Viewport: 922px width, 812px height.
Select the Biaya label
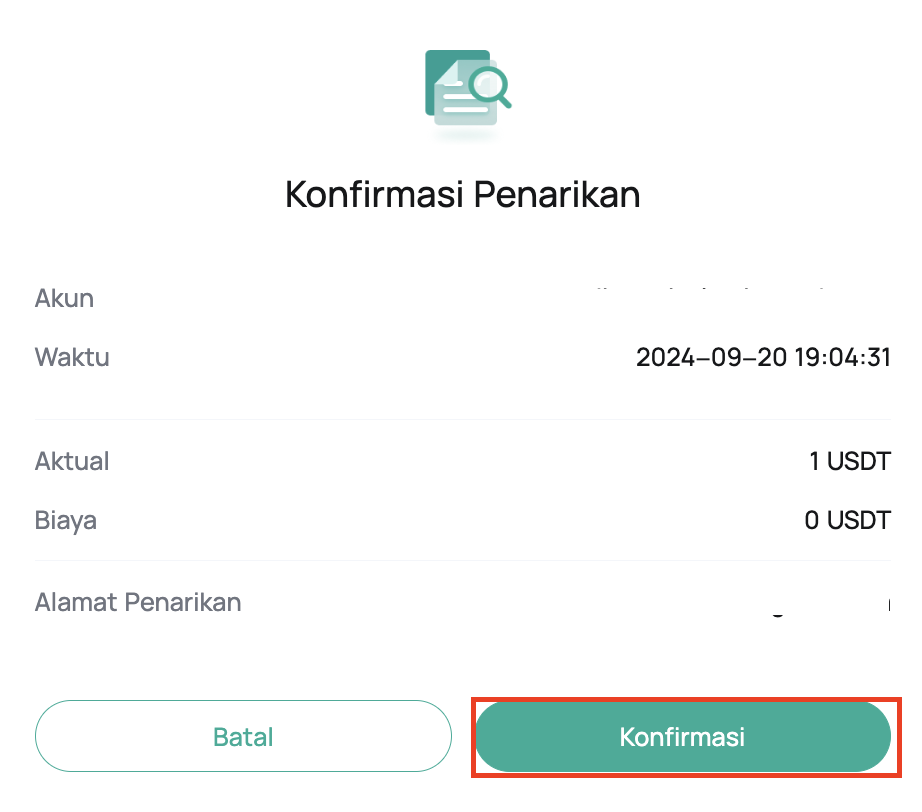pos(65,521)
